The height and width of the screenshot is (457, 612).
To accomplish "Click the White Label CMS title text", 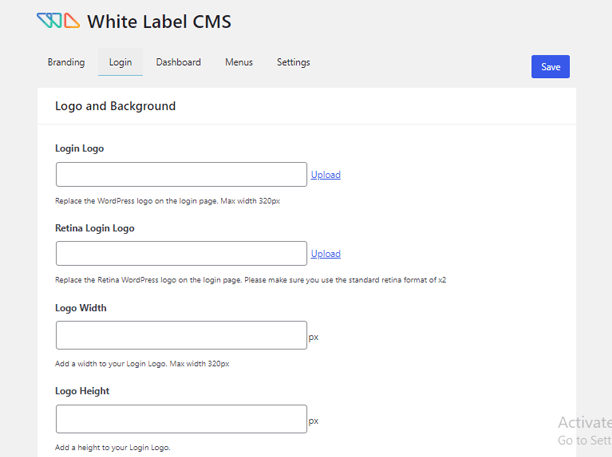I will pos(151,21).
